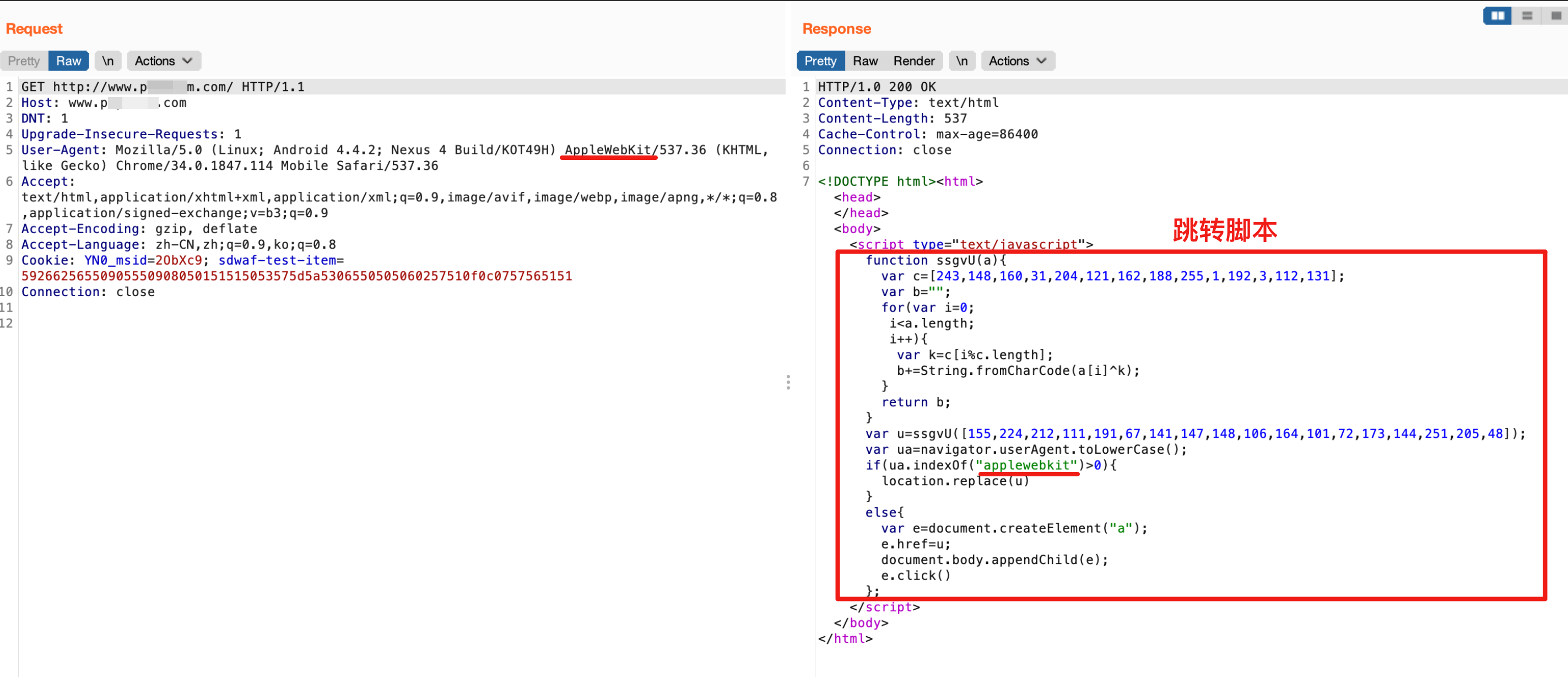Click 'AppleWebKit' in the User-Agent value
This screenshot has width=1568, height=677.
608,150
